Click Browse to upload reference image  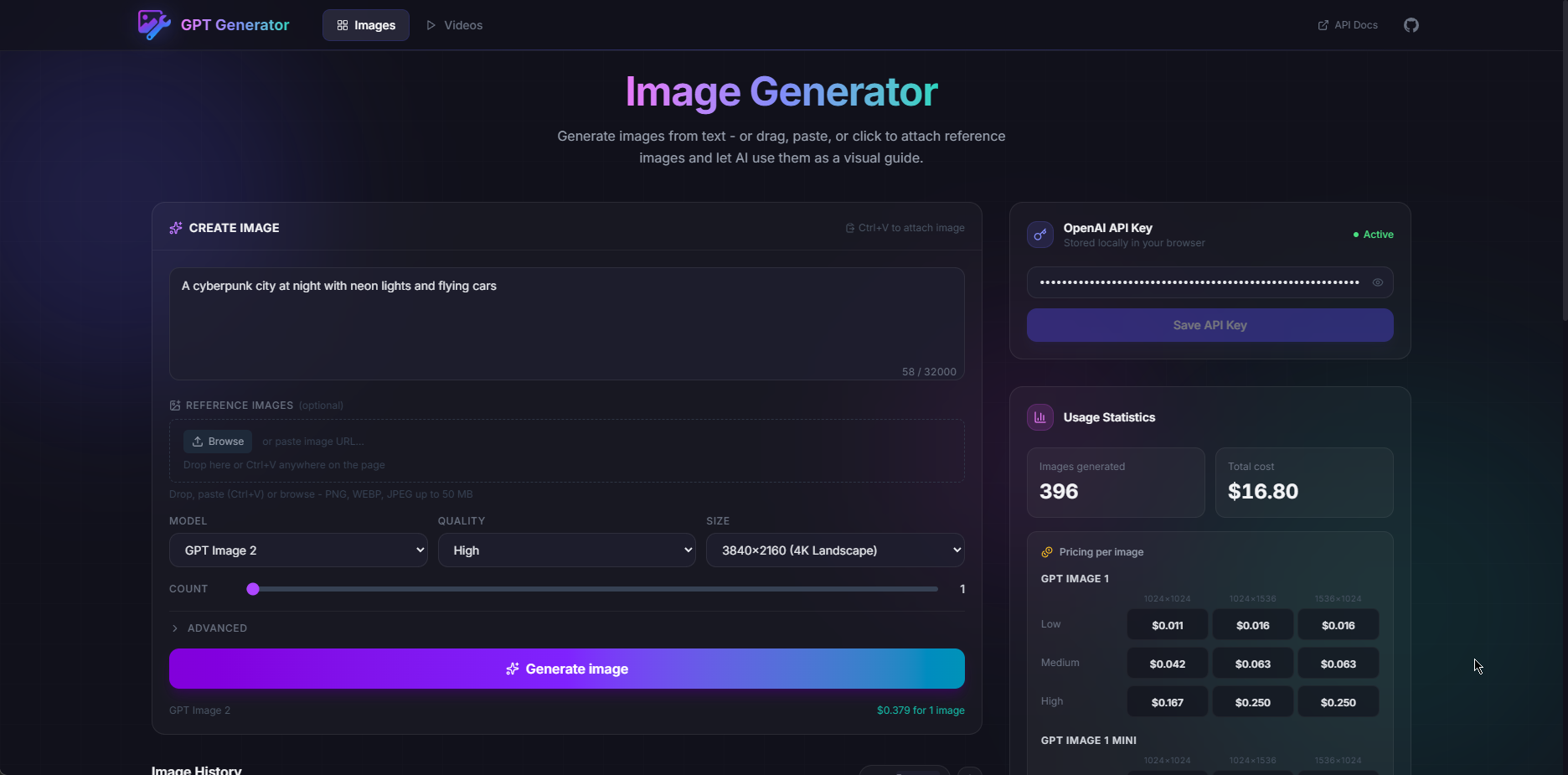click(218, 442)
